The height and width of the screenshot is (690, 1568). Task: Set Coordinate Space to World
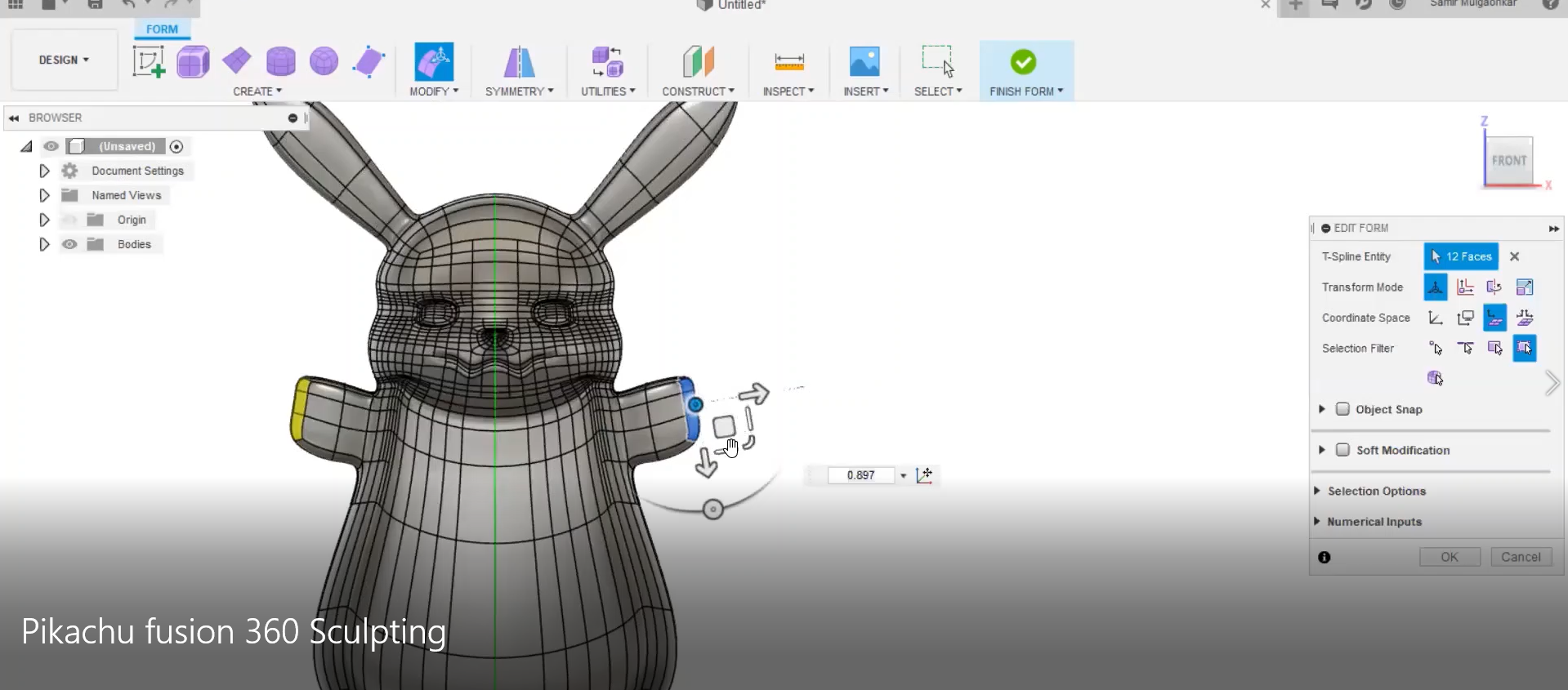tap(1436, 318)
